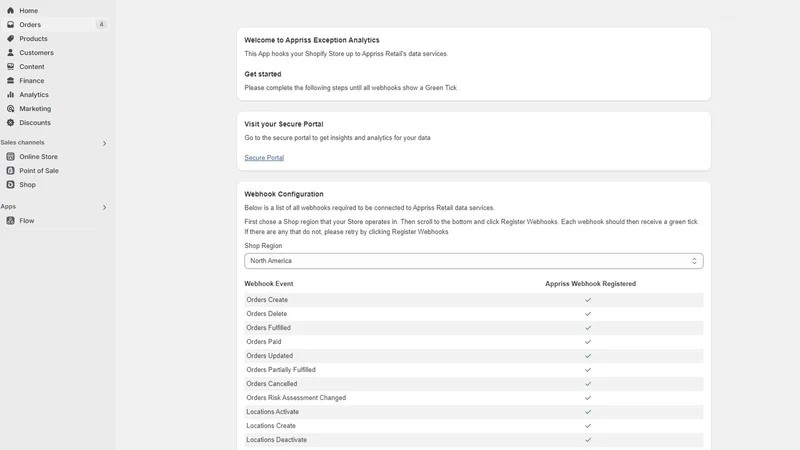Click the Content icon in sidebar
800x450 pixels.
10,66
